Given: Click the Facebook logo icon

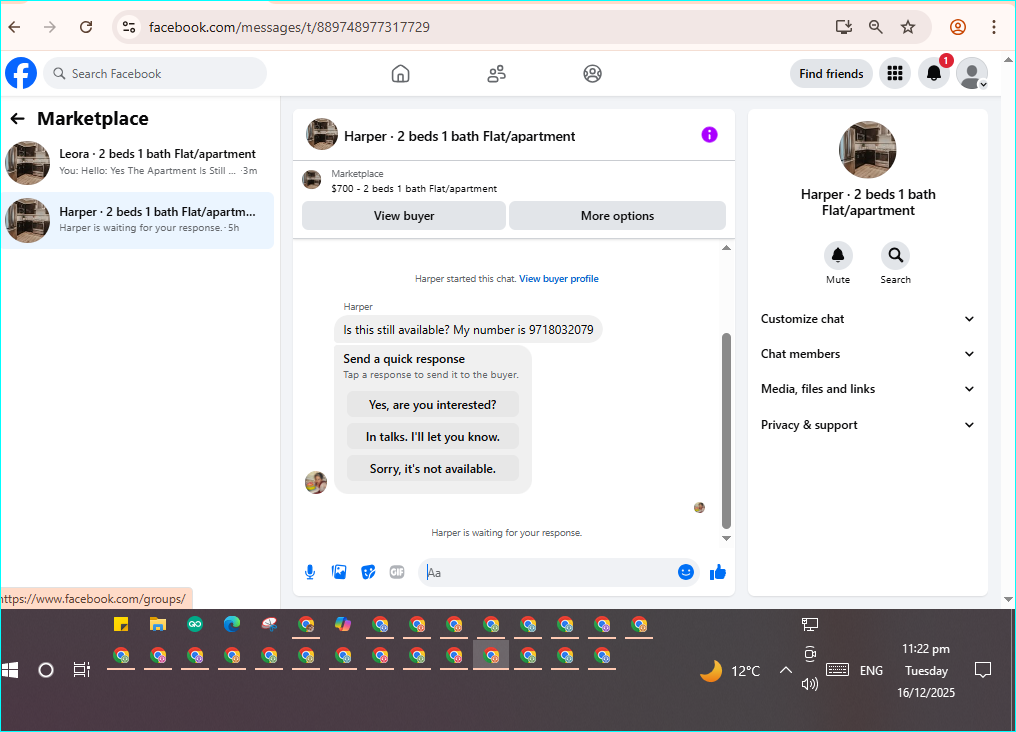Looking at the screenshot, I should tap(21, 73).
